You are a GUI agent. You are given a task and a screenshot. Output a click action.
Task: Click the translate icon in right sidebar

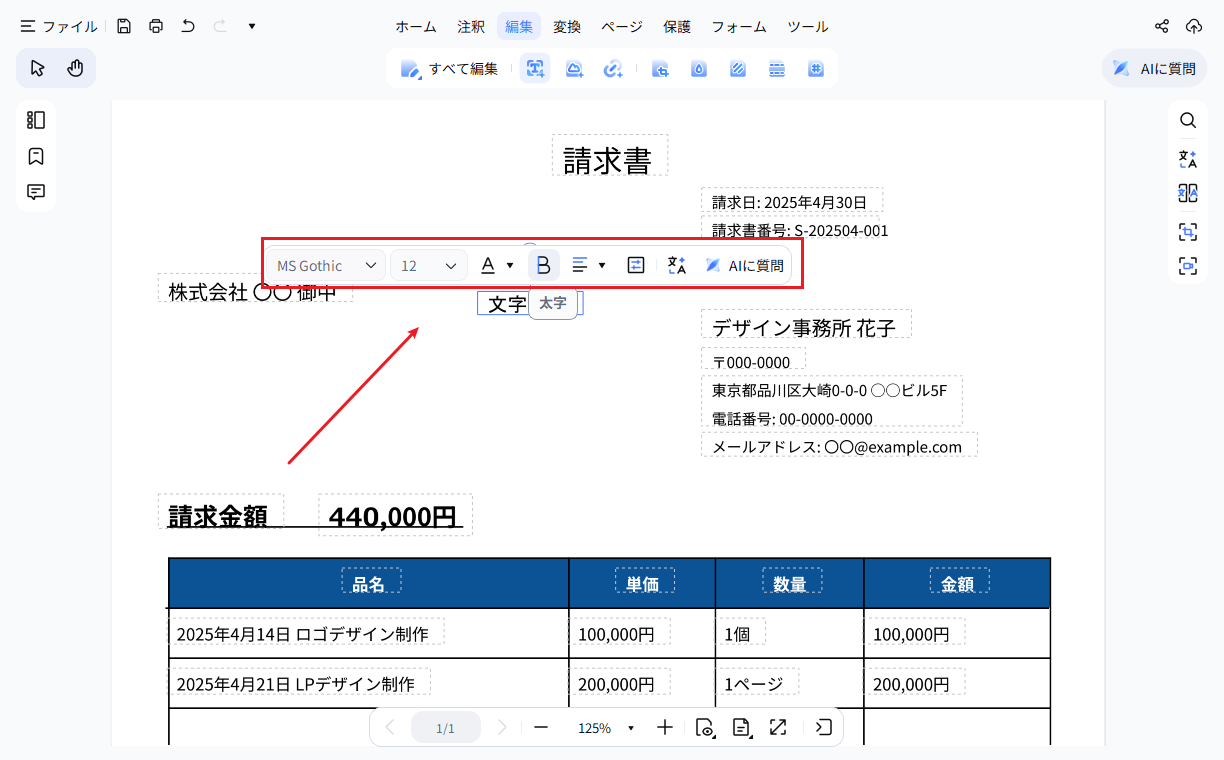(x=1188, y=158)
